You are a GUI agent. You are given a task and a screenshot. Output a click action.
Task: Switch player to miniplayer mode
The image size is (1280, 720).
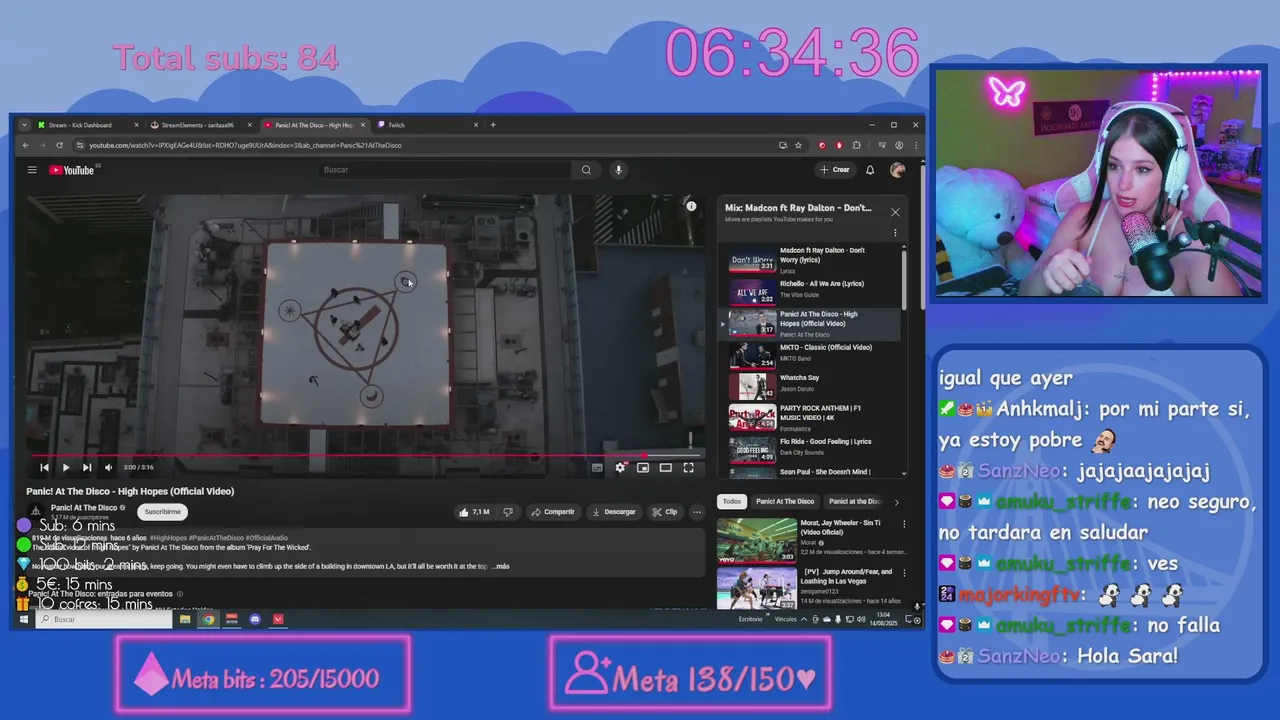(x=643, y=467)
